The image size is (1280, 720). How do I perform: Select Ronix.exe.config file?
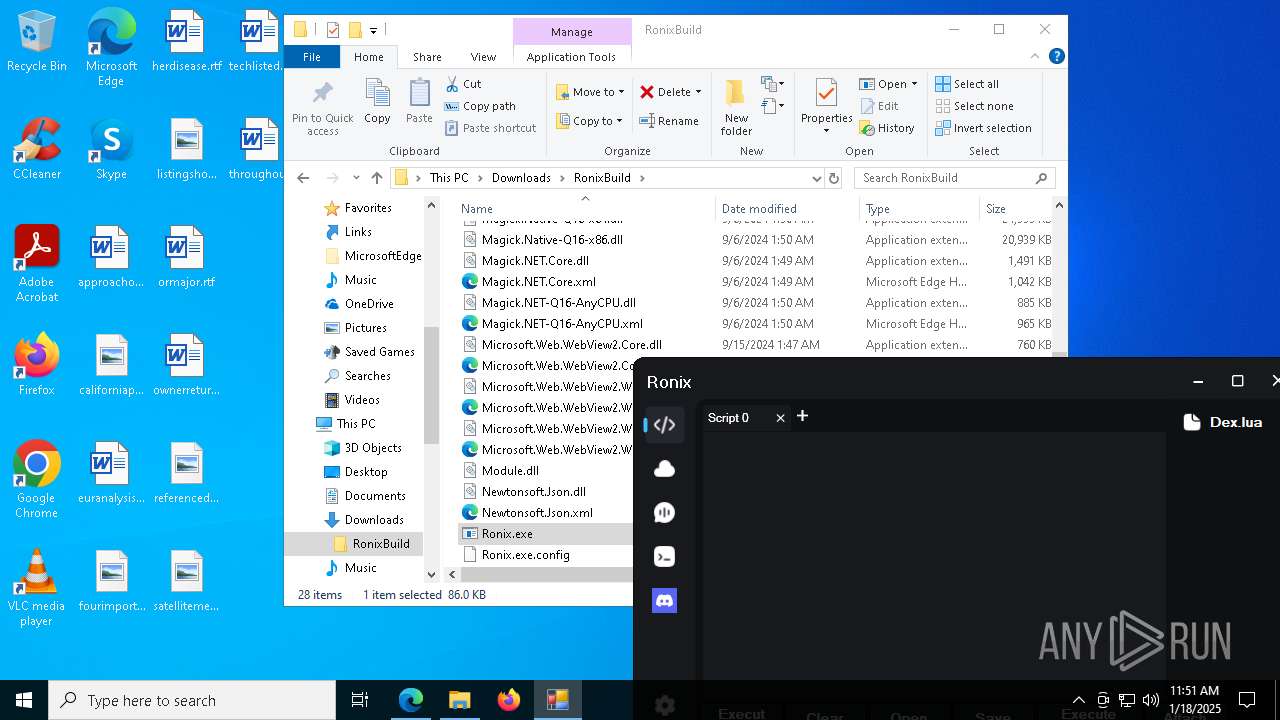point(525,555)
